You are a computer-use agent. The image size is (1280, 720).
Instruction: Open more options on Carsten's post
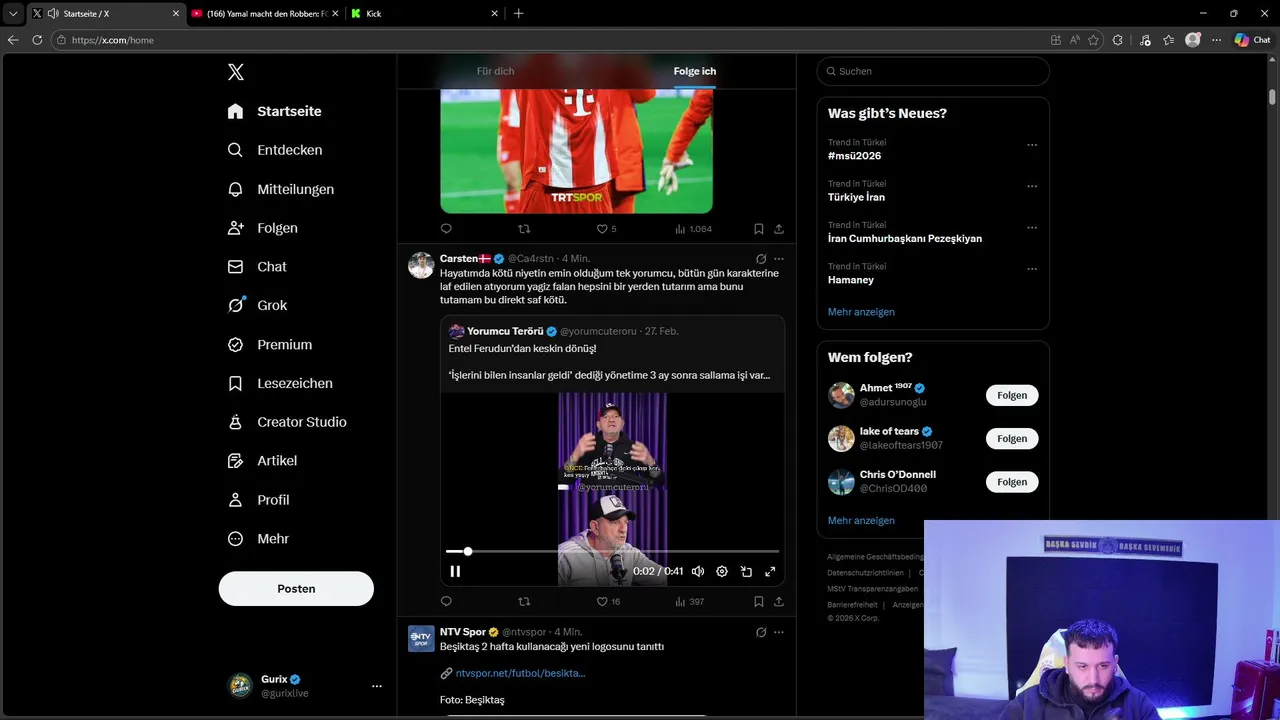click(779, 259)
